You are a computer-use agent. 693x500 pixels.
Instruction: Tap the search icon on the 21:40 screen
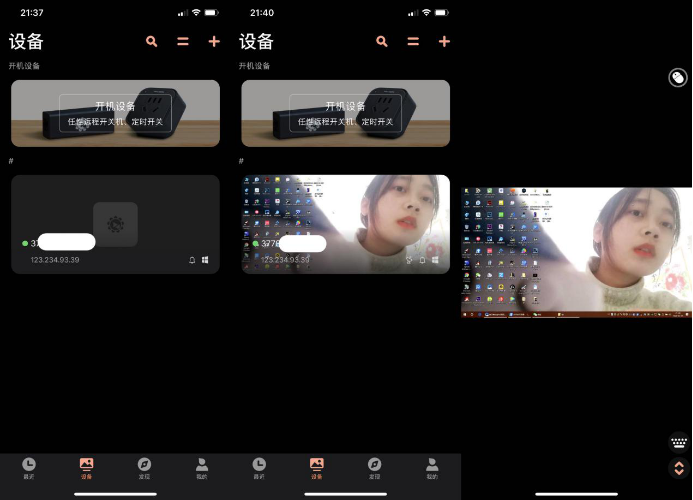382,42
